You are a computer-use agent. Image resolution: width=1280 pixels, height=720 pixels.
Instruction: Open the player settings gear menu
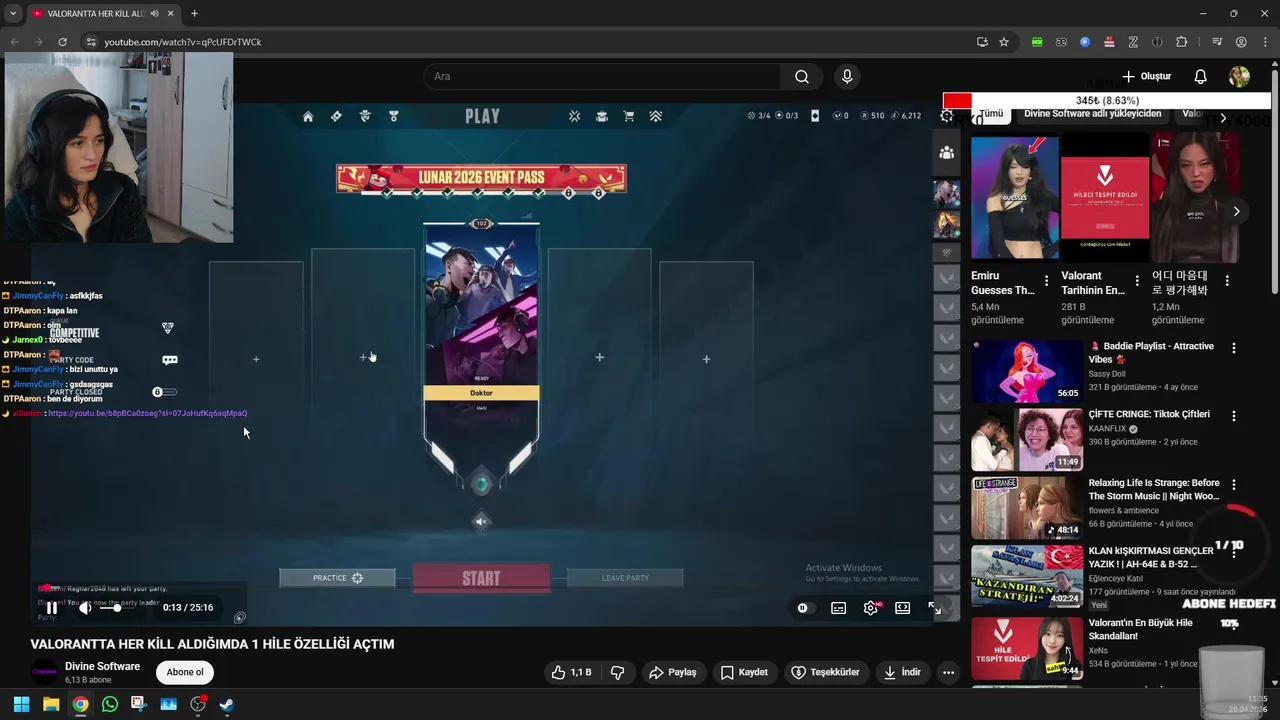(x=871, y=608)
